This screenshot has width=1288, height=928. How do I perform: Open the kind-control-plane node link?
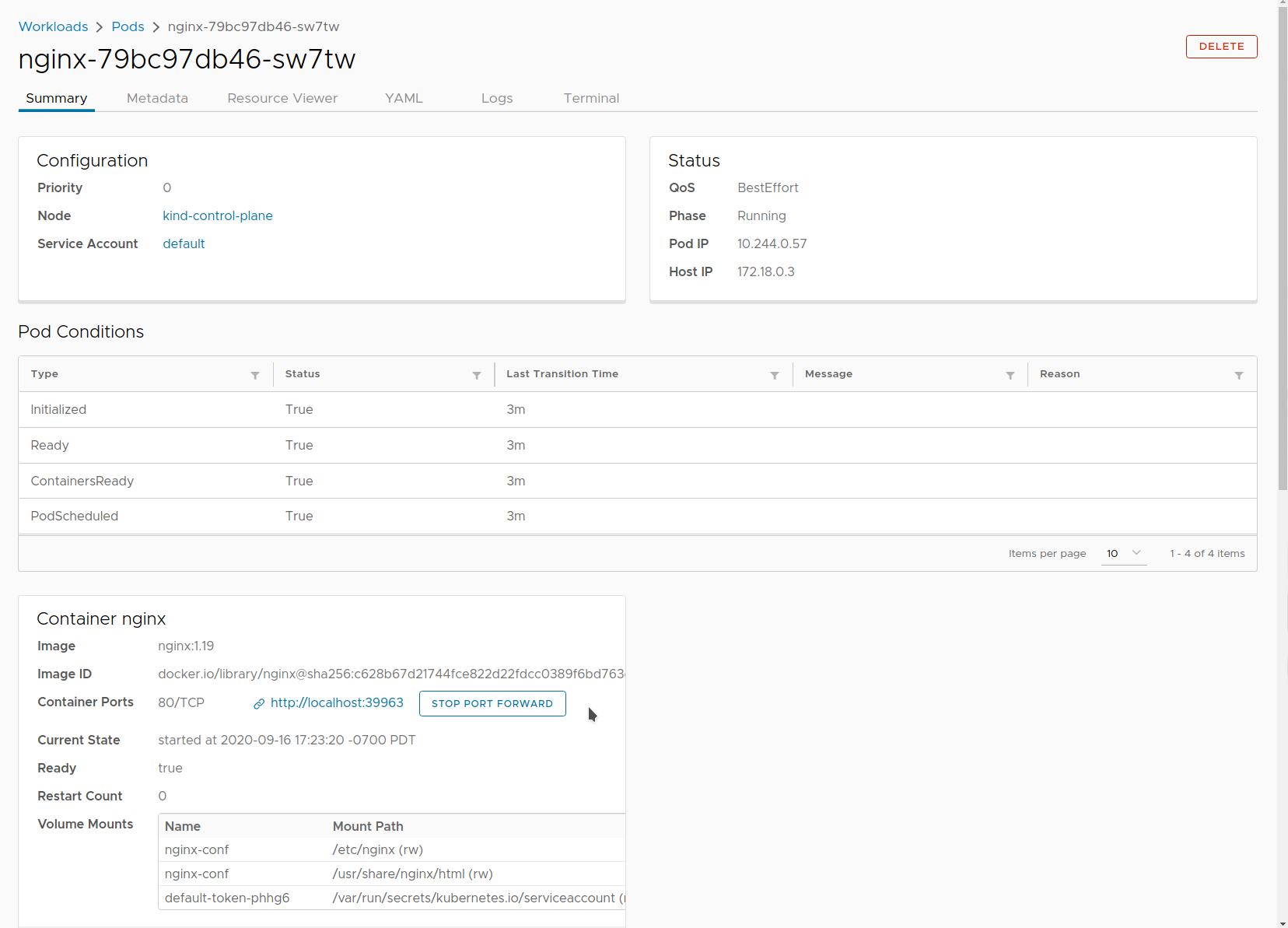point(218,216)
